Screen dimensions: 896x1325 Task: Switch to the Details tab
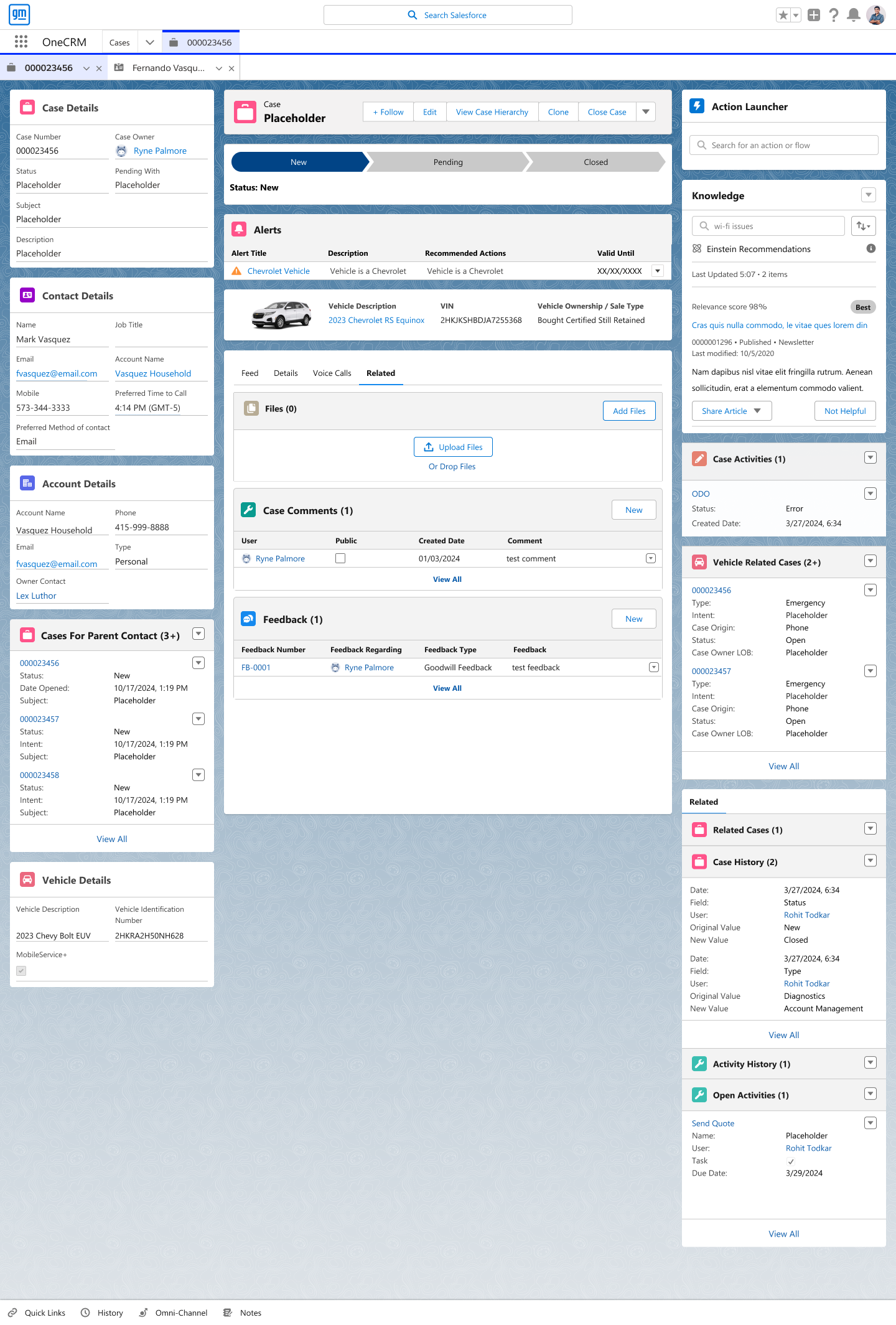286,373
